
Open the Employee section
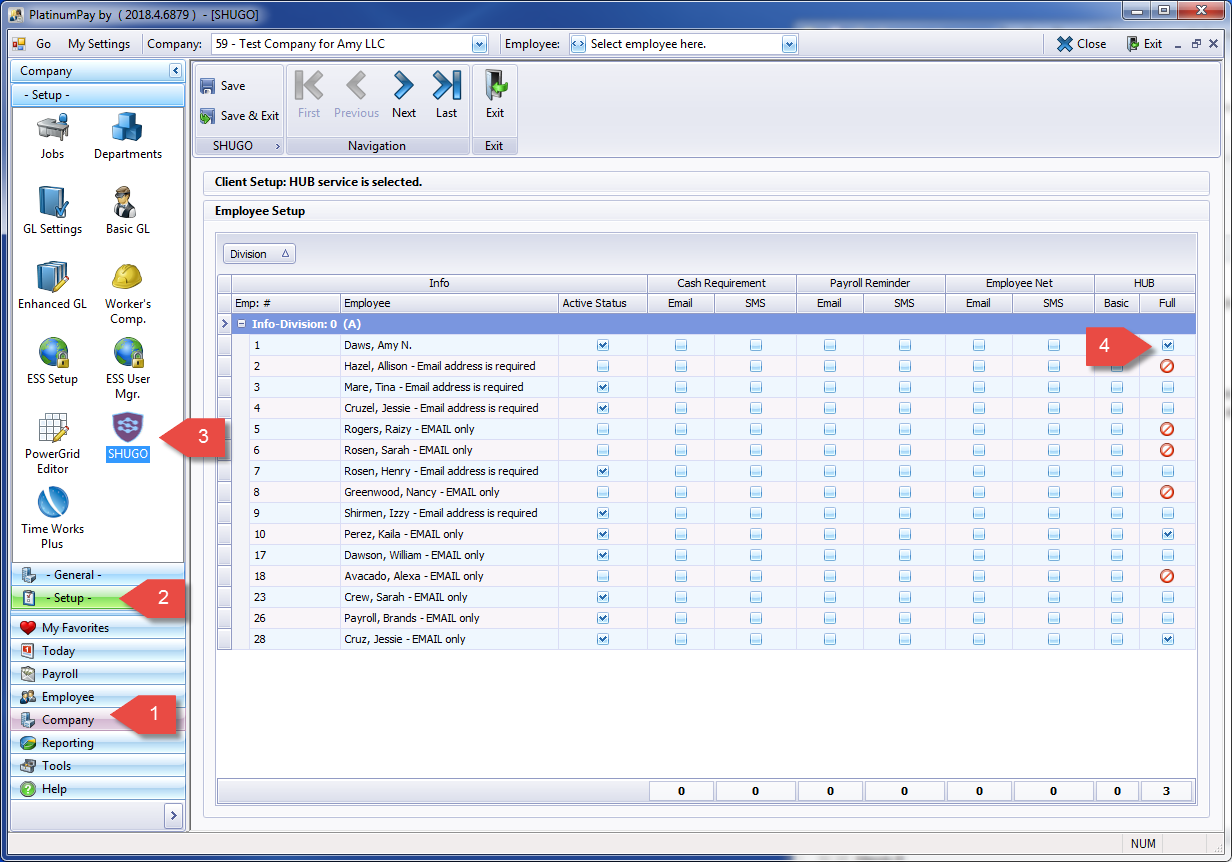point(98,697)
